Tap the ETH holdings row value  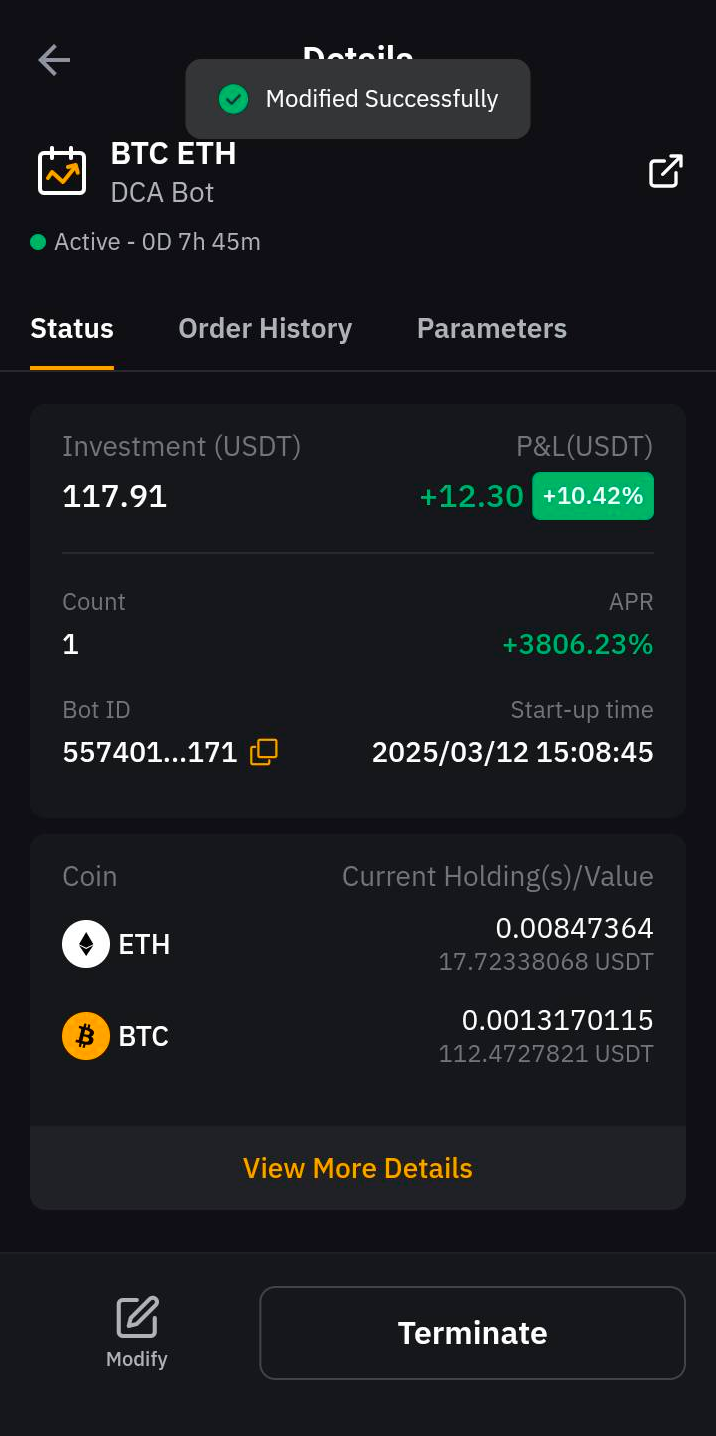[x=574, y=929]
